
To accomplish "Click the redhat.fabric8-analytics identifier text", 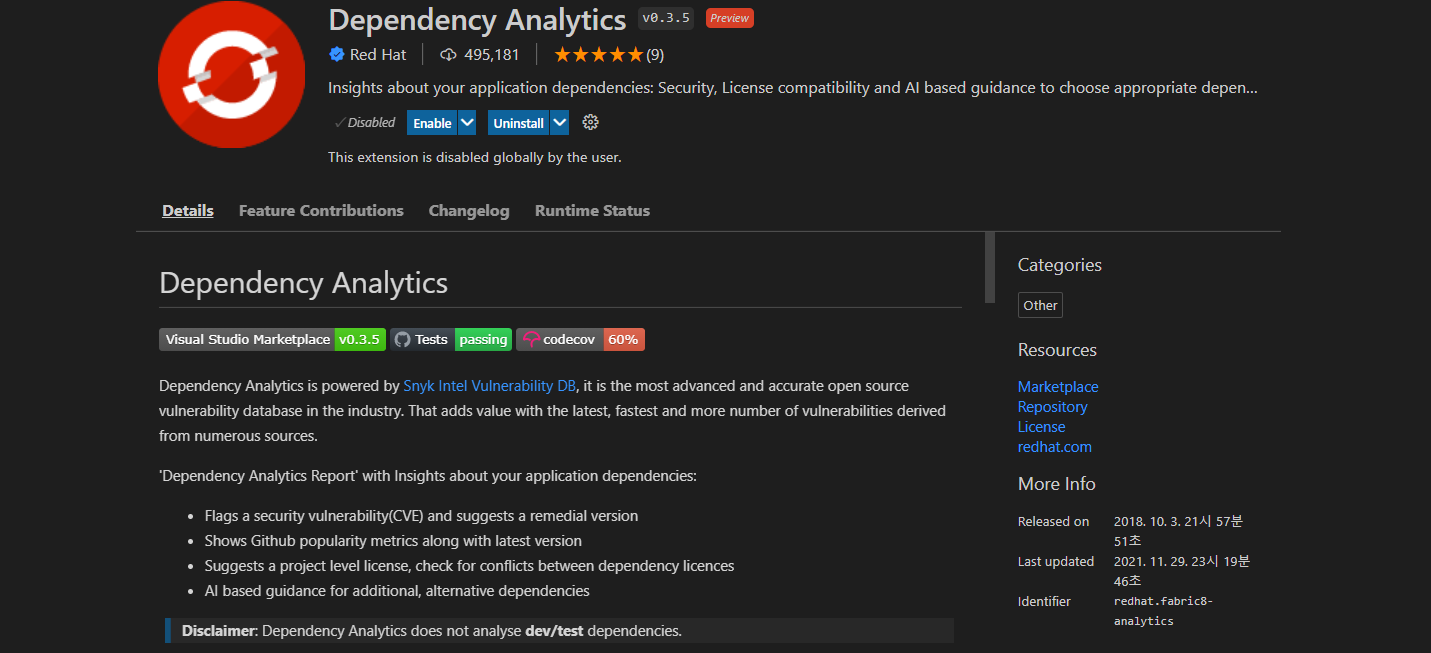I will click(x=1163, y=611).
